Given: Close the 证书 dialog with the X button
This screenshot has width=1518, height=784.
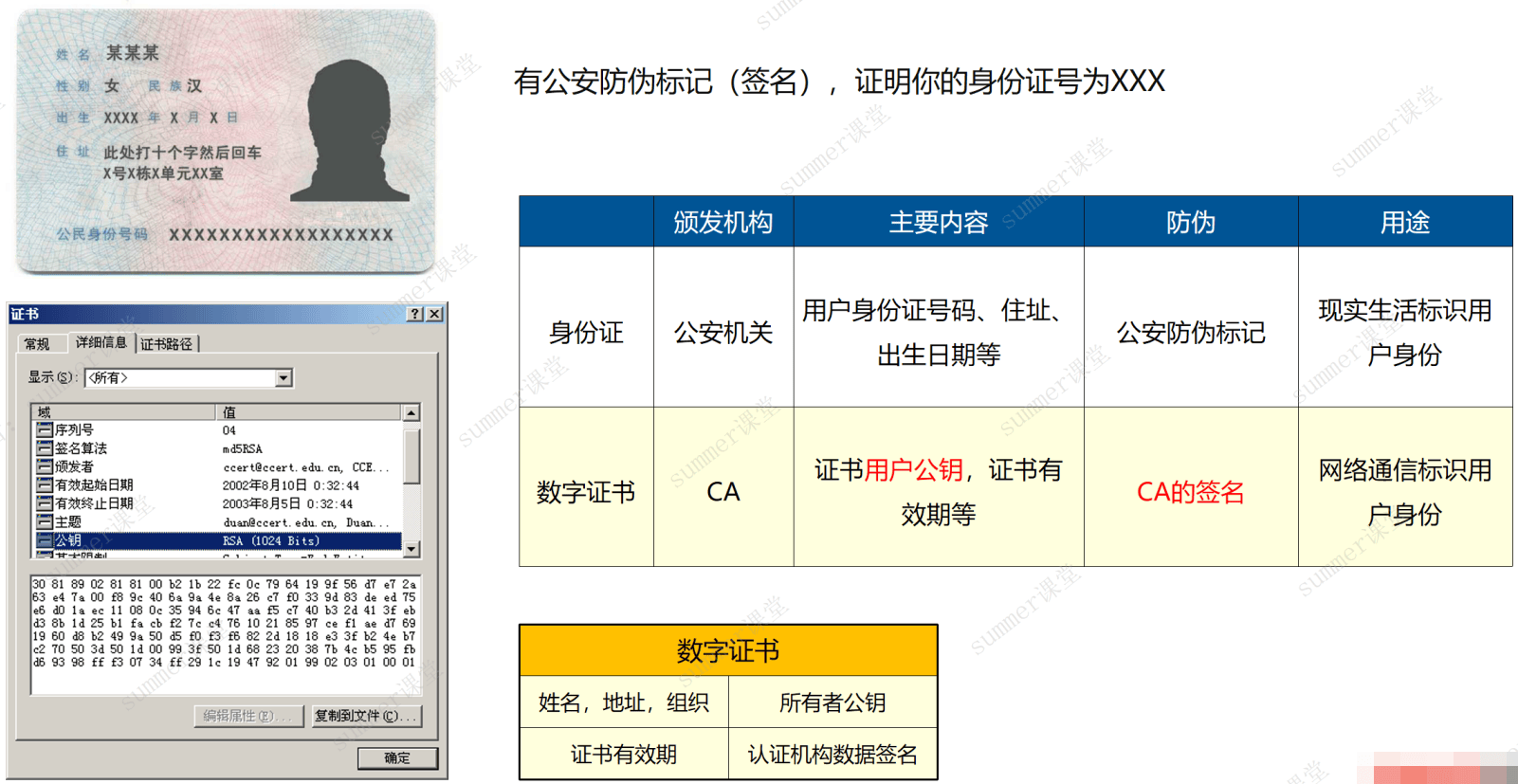Looking at the screenshot, I should tap(434, 314).
